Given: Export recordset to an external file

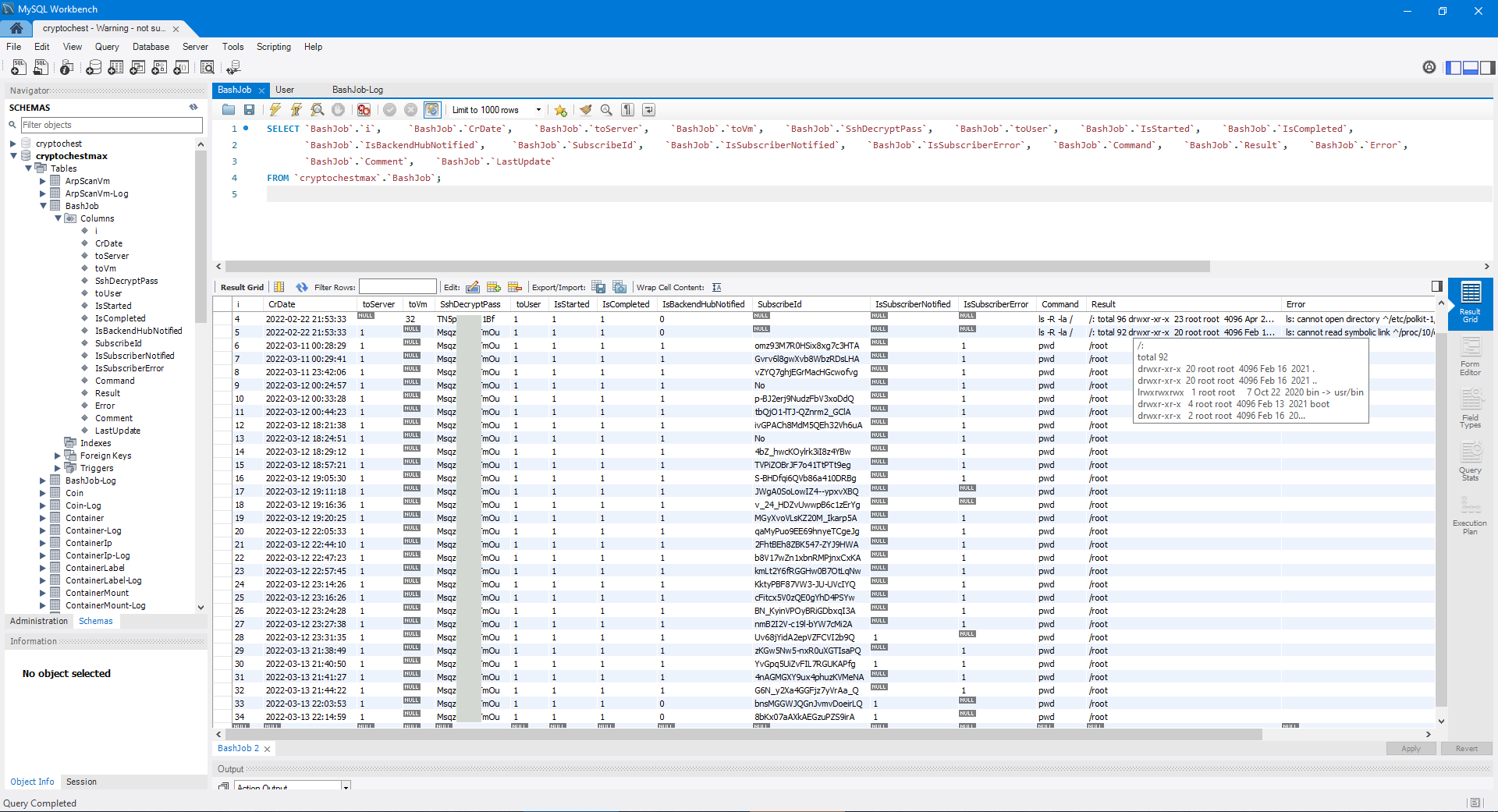Looking at the screenshot, I should point(598,287).
